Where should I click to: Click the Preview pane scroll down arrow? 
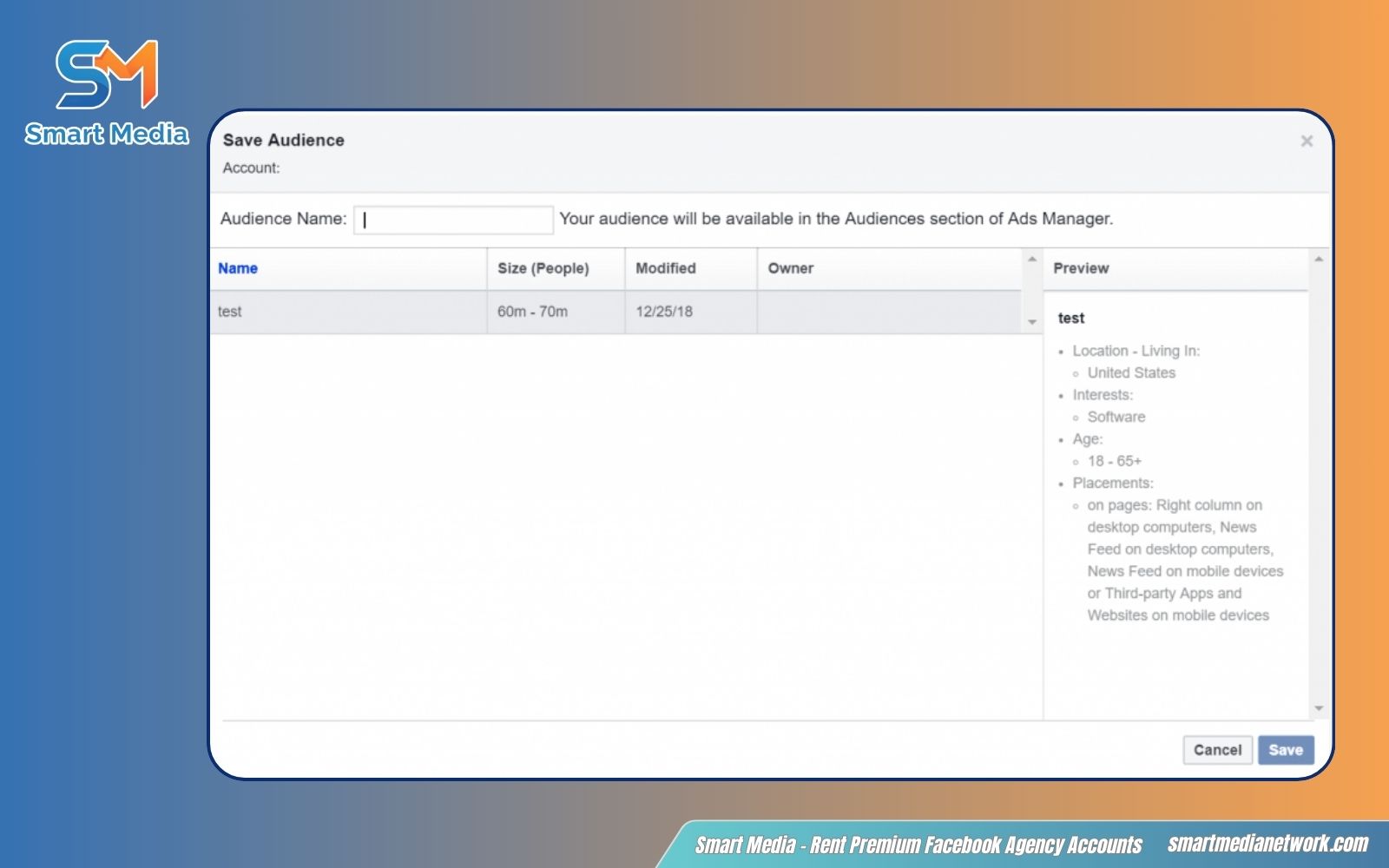coord(1319,709)
